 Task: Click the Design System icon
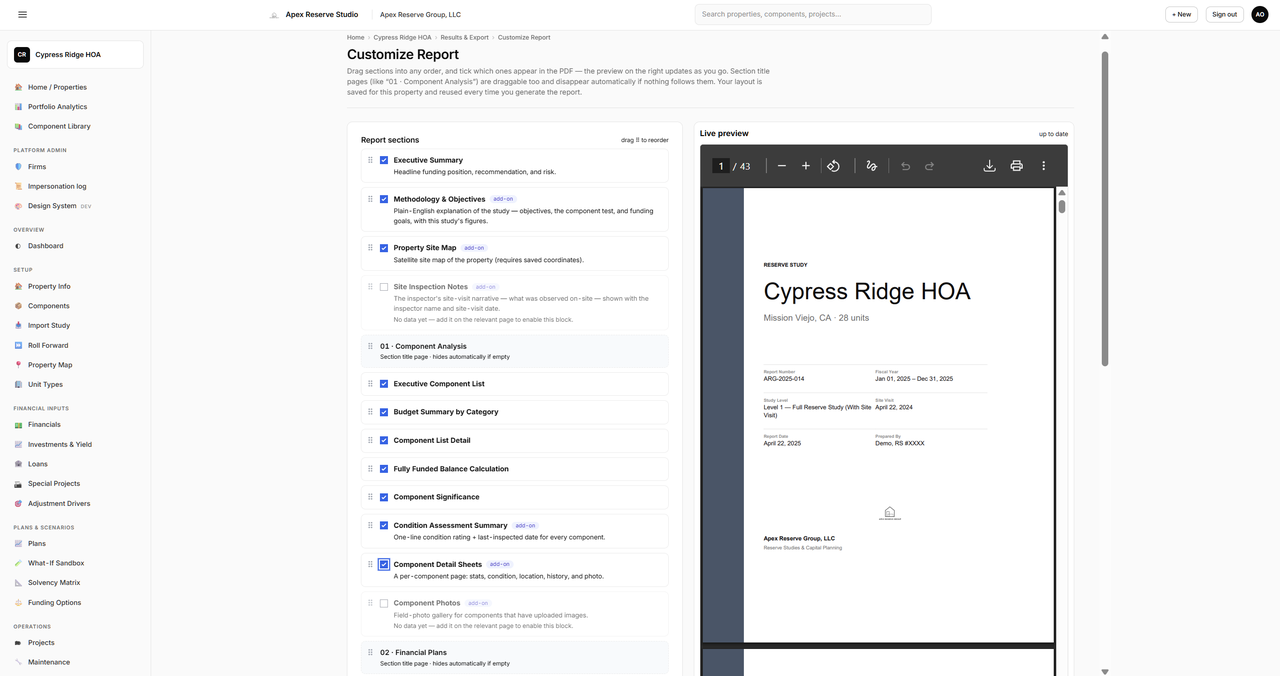pyautogui.click(x=18, y=206)
